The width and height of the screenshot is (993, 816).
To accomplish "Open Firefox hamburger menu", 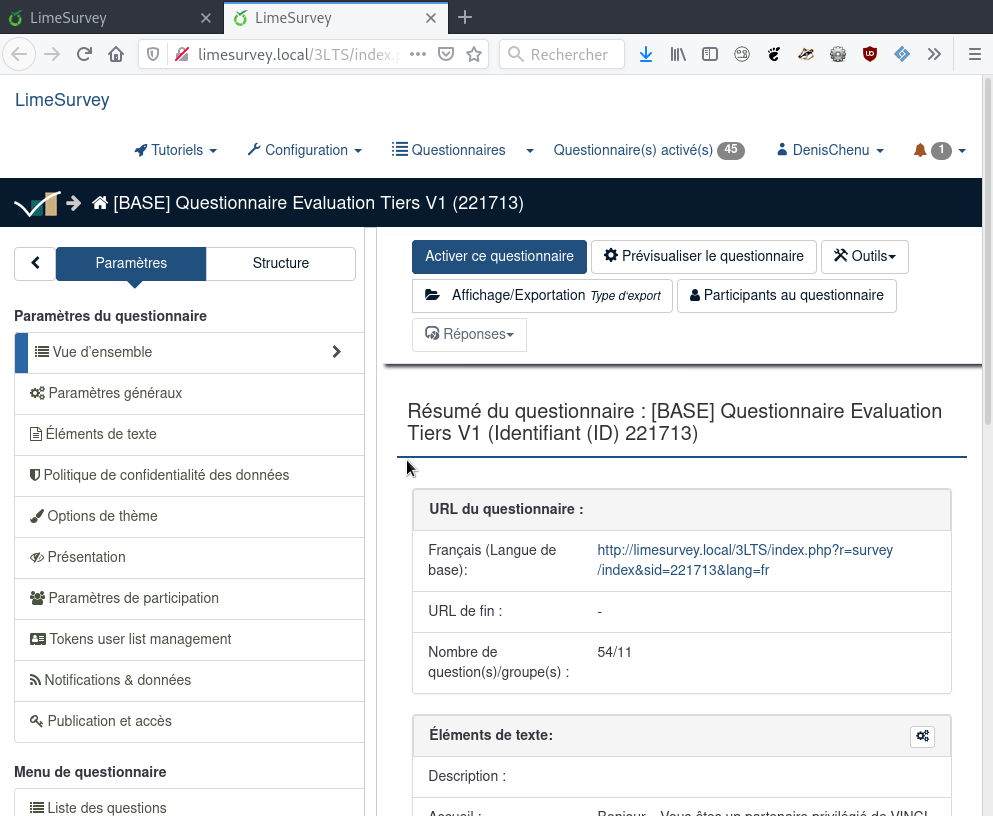I will (x=974, y=54).
